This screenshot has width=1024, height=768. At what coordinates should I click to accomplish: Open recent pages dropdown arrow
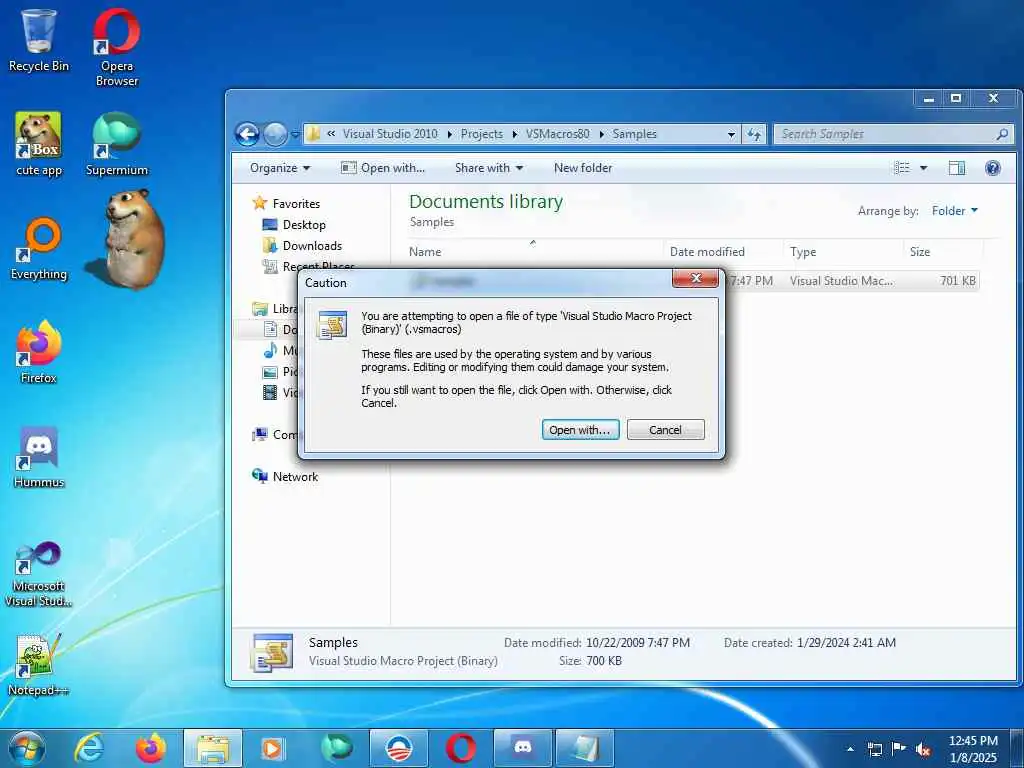click(x=295, y=135)
